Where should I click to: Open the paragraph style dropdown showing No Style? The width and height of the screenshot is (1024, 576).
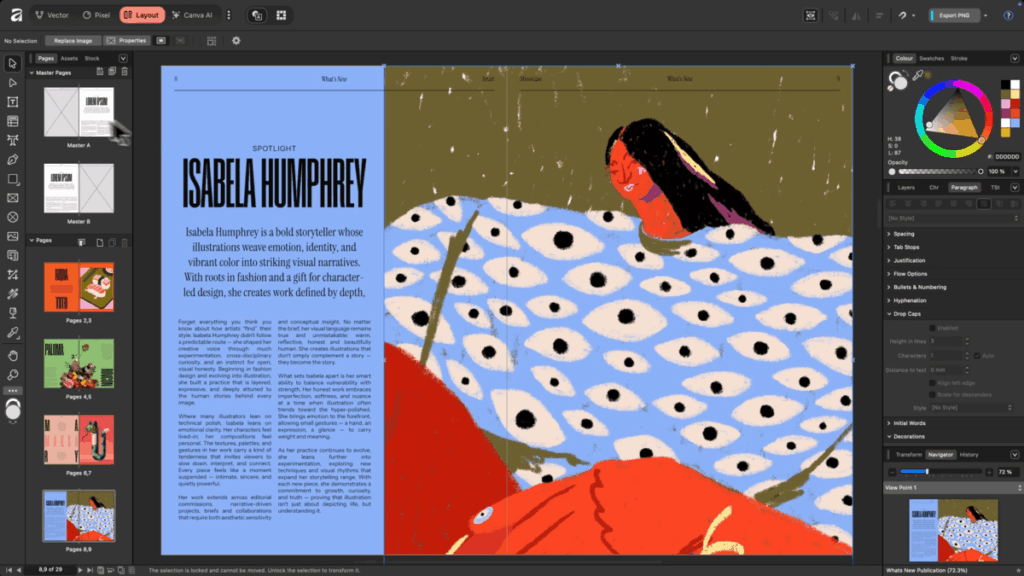click(950, 217)
